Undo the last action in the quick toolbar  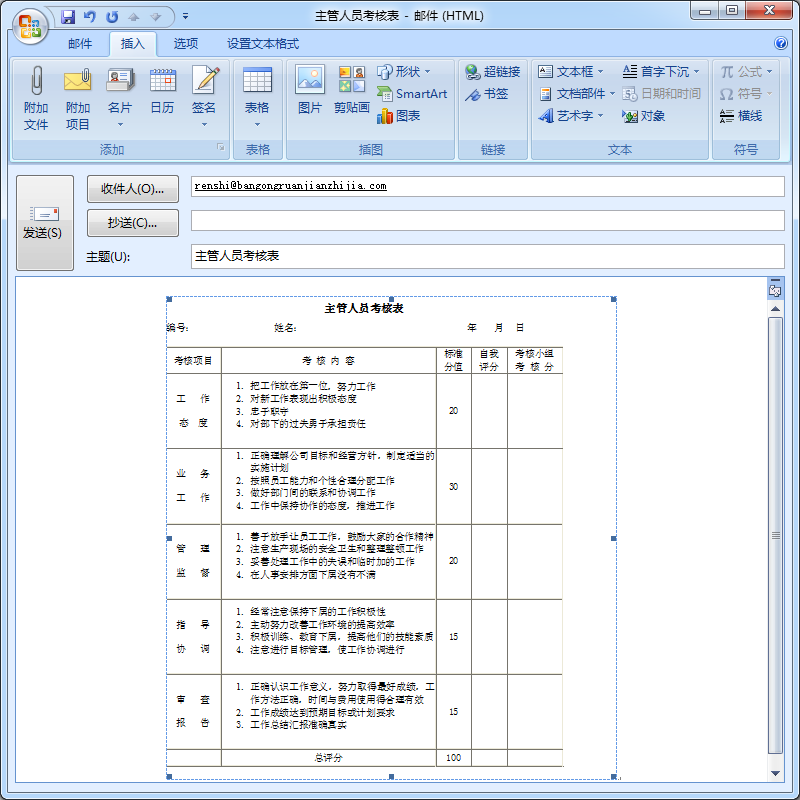(90, 17)
